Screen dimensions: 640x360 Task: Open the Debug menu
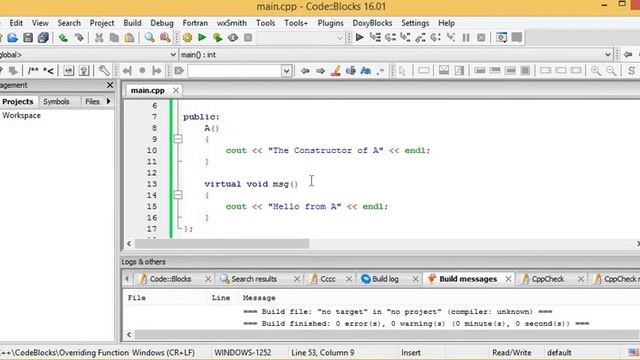[x=162, y=23]
